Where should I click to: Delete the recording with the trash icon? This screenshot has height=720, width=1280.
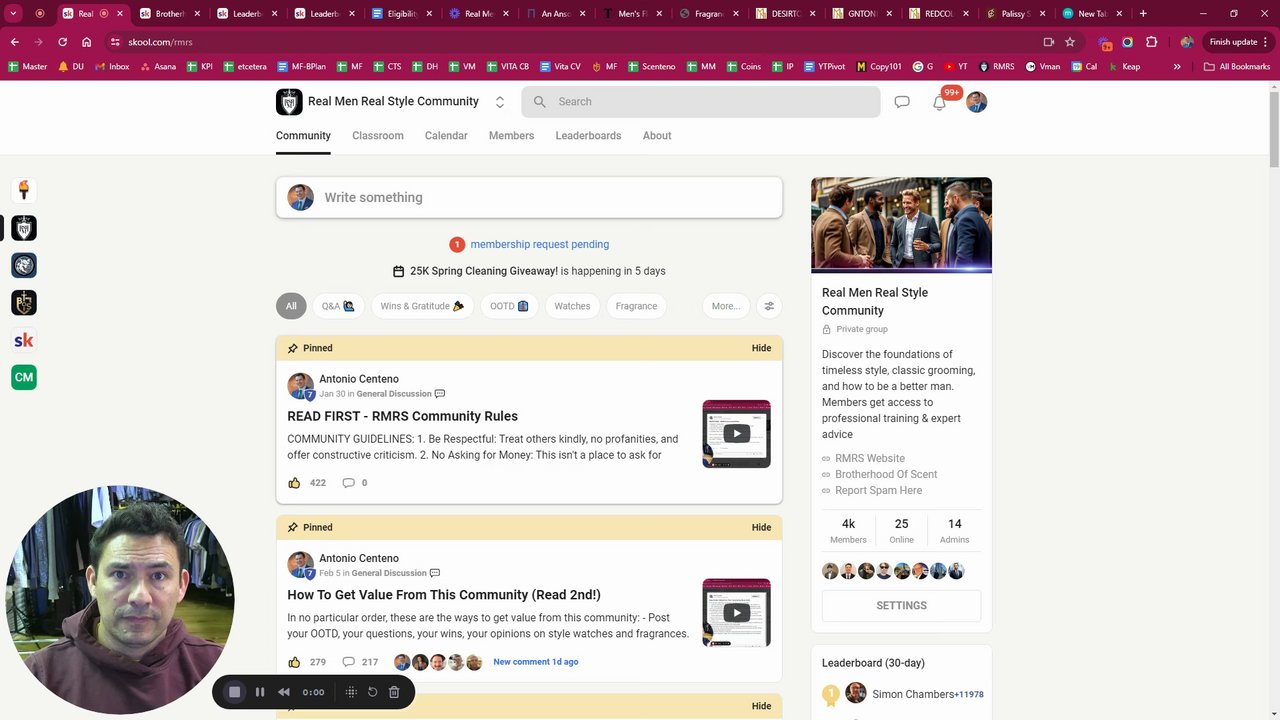coord(394,692)
